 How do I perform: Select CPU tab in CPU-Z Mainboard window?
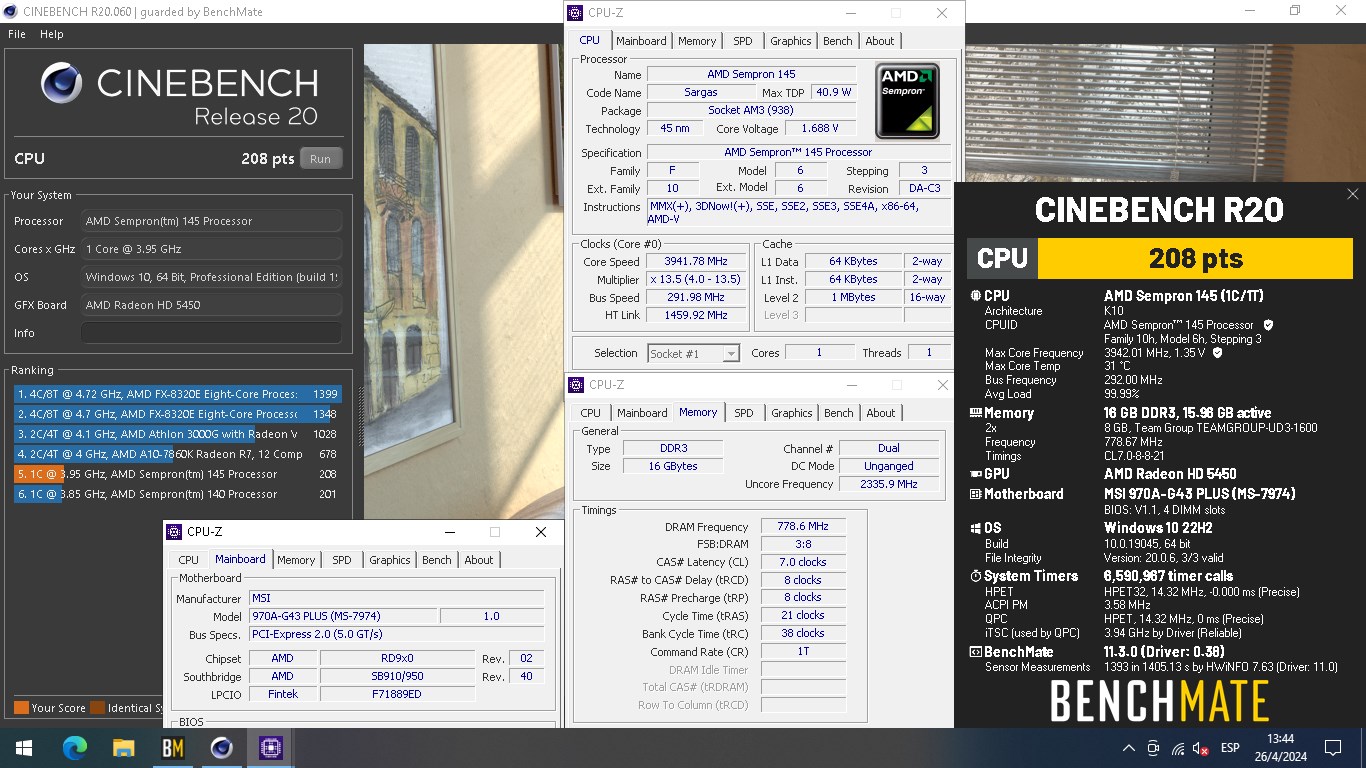[x=189, y=560]
